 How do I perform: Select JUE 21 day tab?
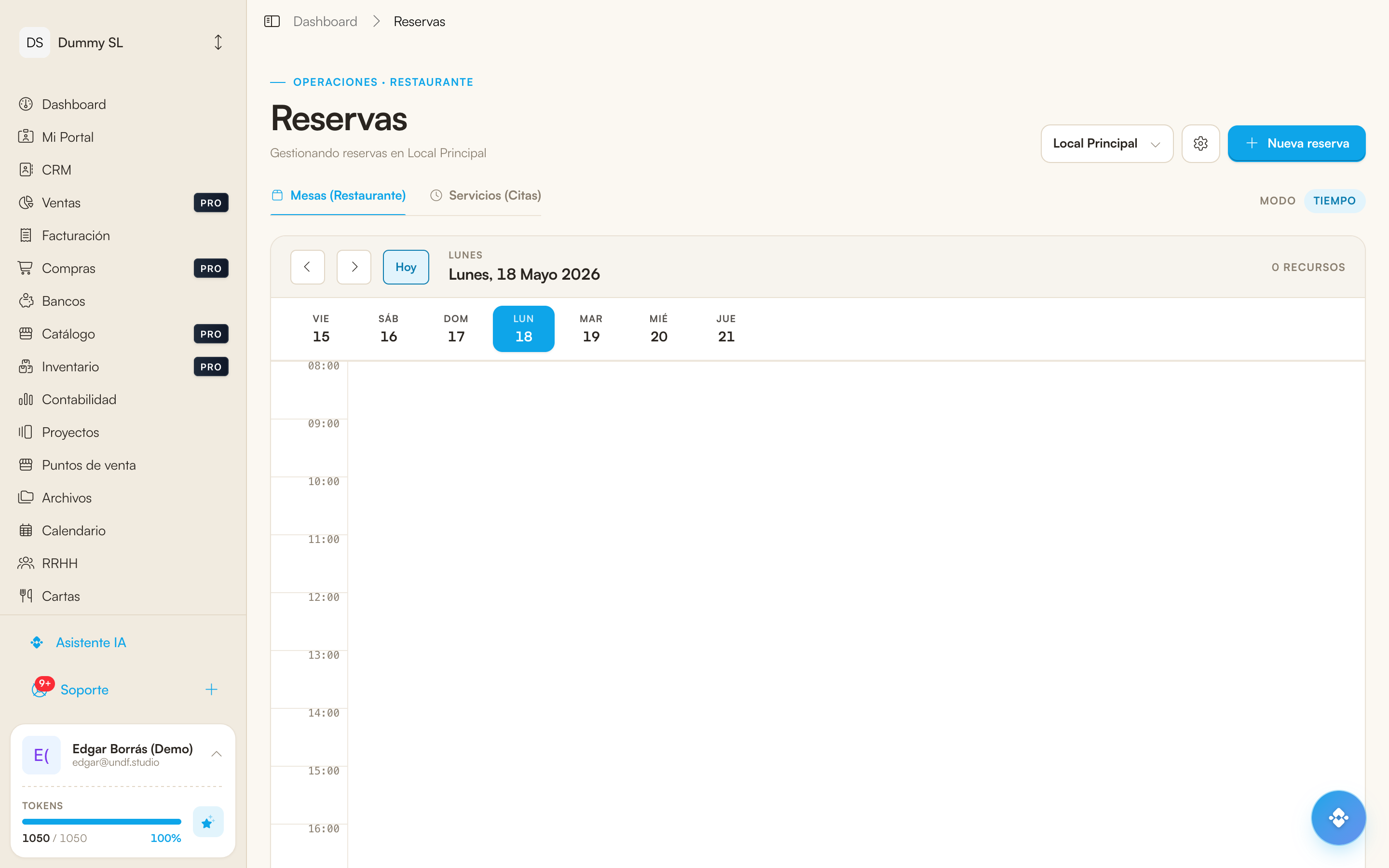pos(726,328)
